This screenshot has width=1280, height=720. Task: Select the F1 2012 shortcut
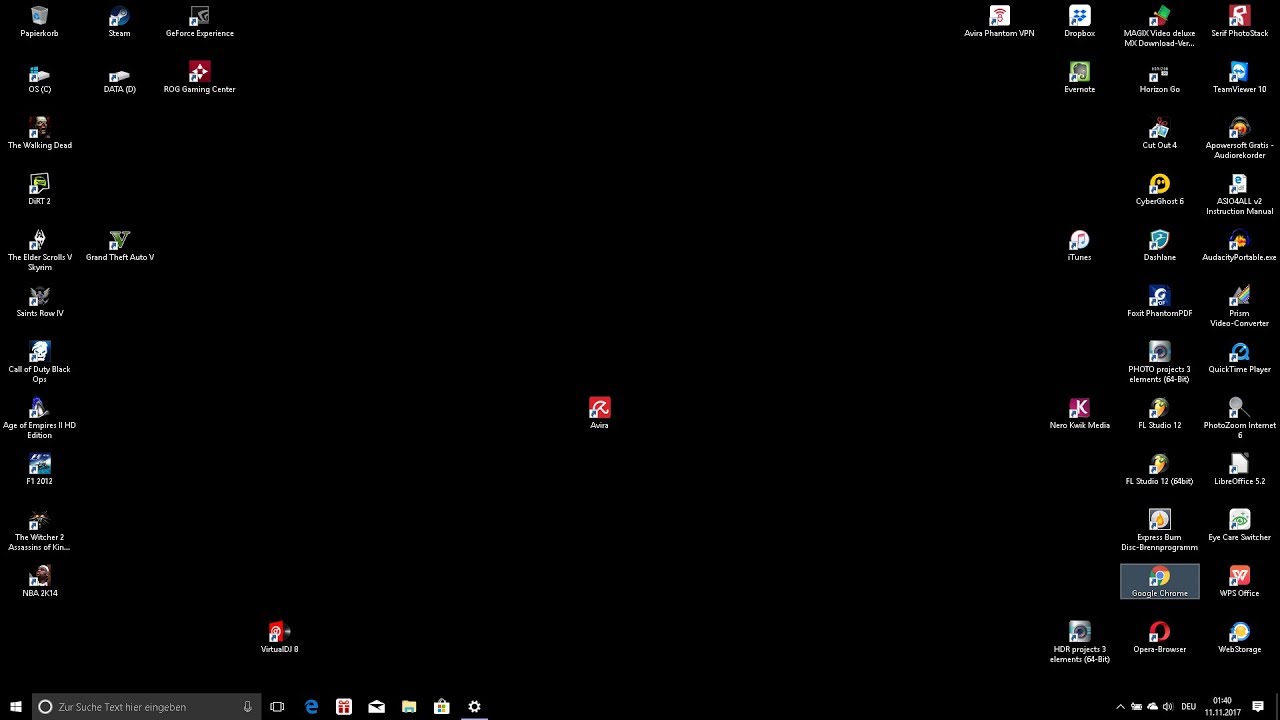[x=39, y=470]
